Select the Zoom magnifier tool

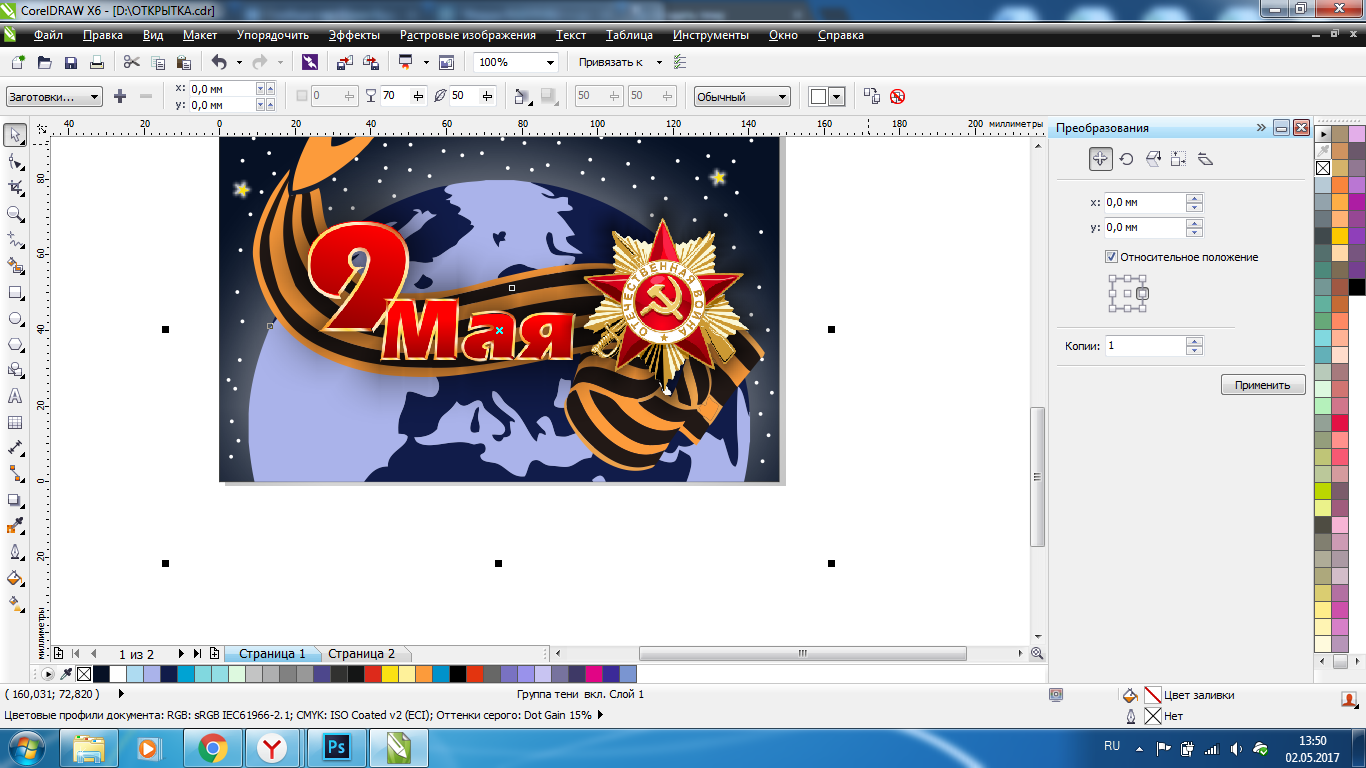coord(15,213)
